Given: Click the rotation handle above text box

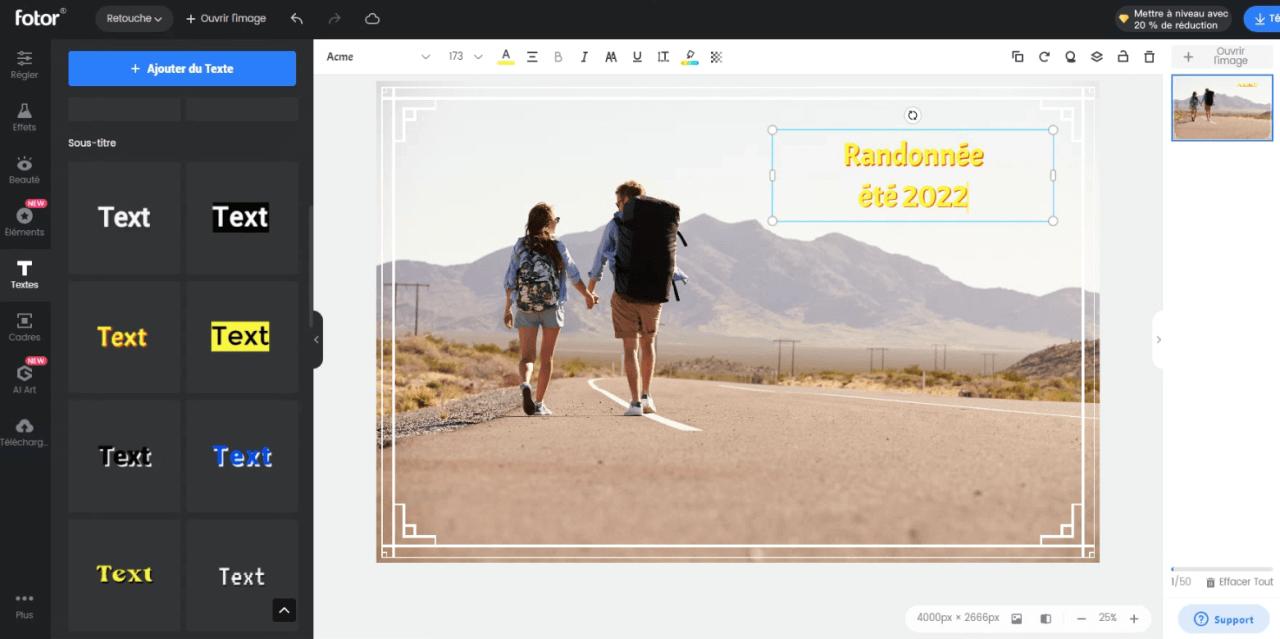Looking at the screenshot, I should pyautogui.click(x=912, y=115).
